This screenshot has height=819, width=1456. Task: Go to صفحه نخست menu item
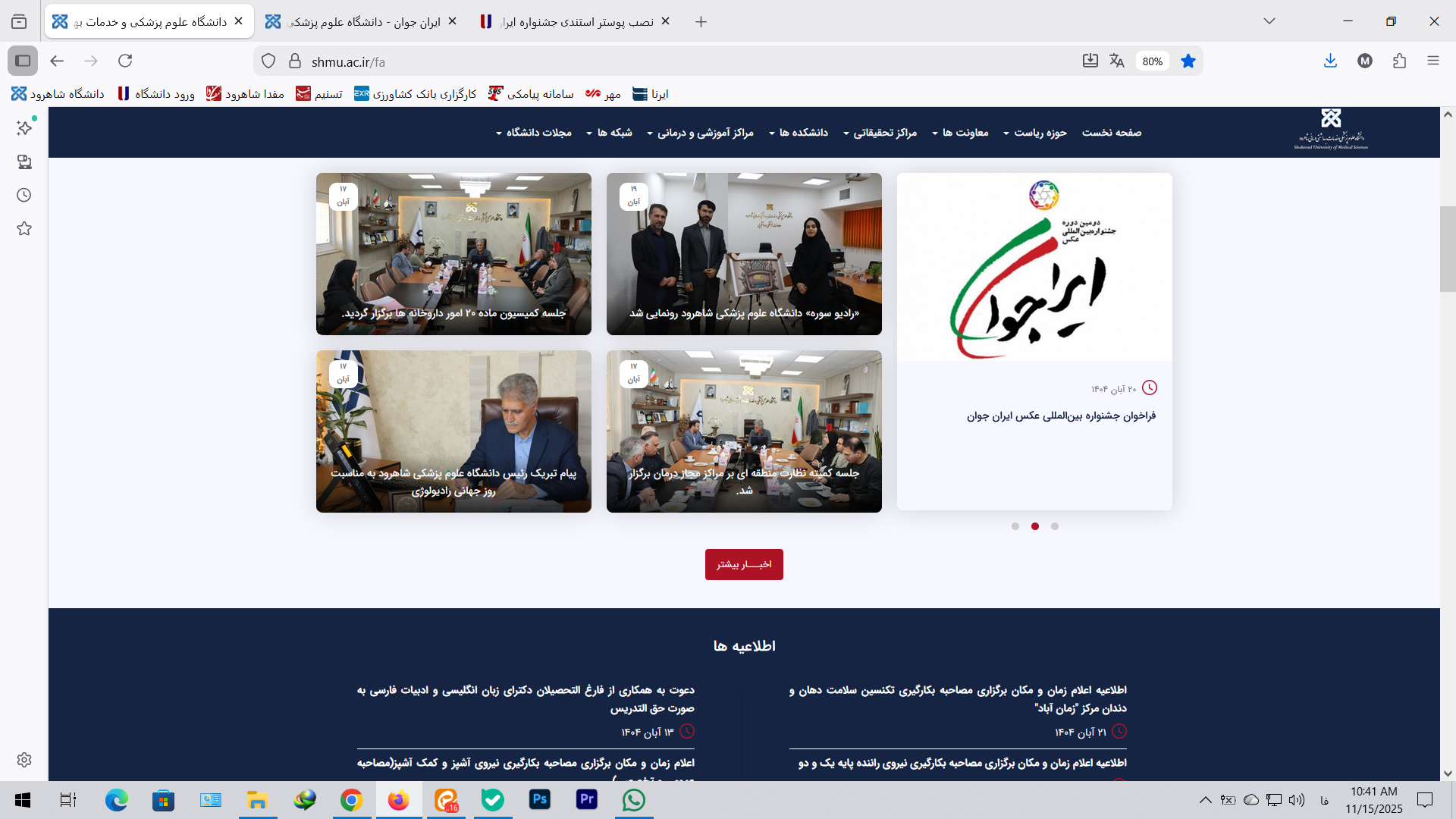click(x=1112, y=133)
